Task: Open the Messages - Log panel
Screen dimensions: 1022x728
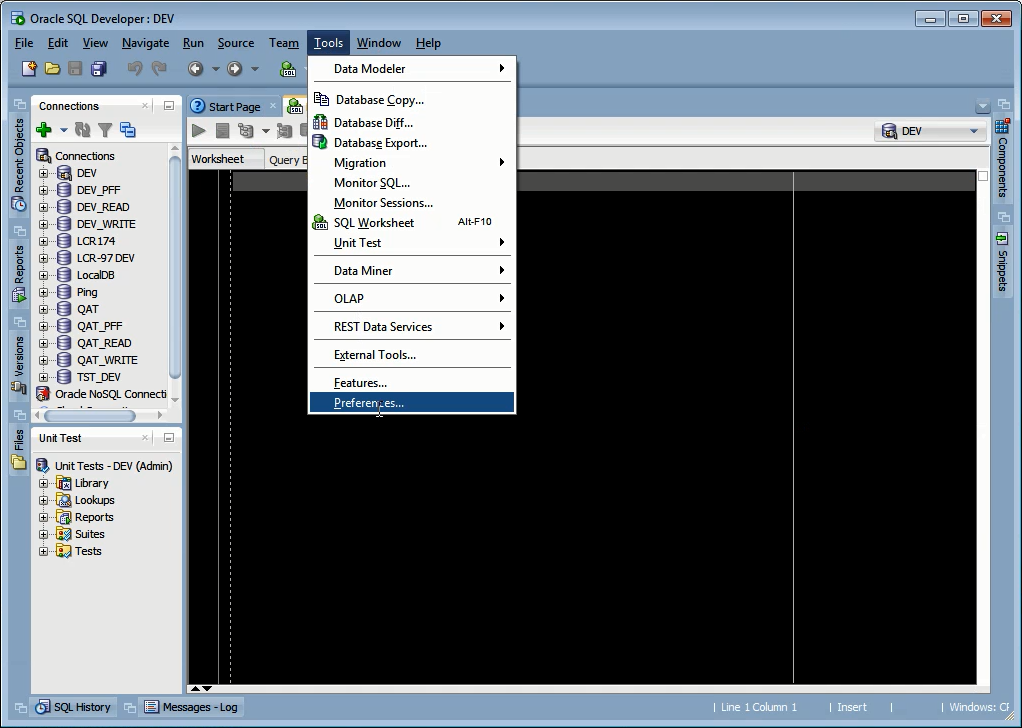Action: coord(191,707)
